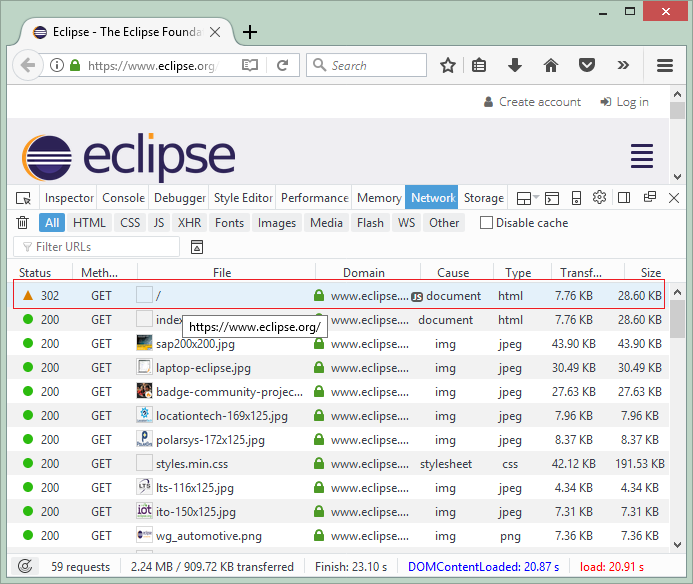Clear network requests with trash icon
This screenshot has width=693, height=584.
(x=23, y=222)
